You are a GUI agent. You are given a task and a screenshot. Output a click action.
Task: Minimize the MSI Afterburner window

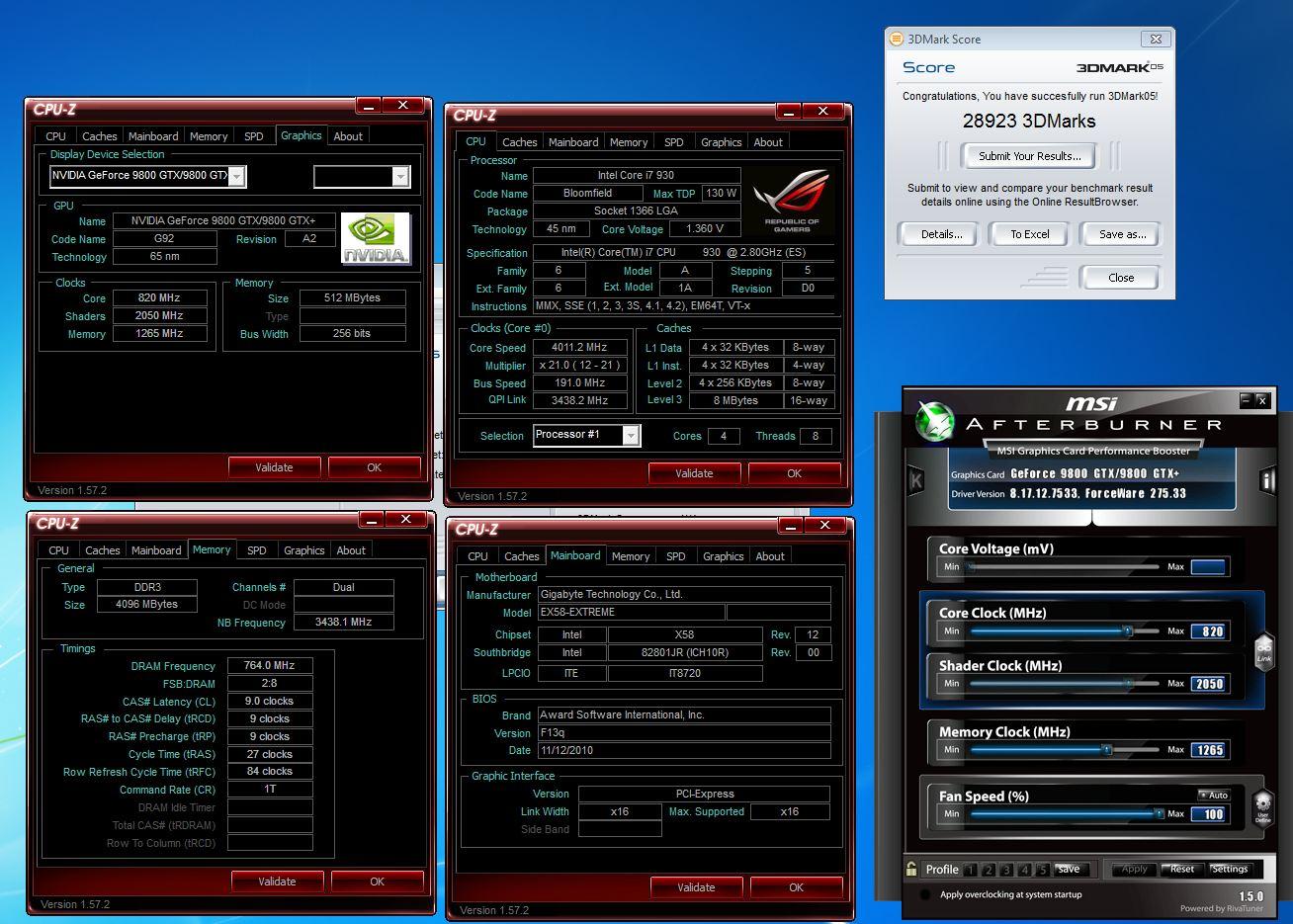point(1246,399)
